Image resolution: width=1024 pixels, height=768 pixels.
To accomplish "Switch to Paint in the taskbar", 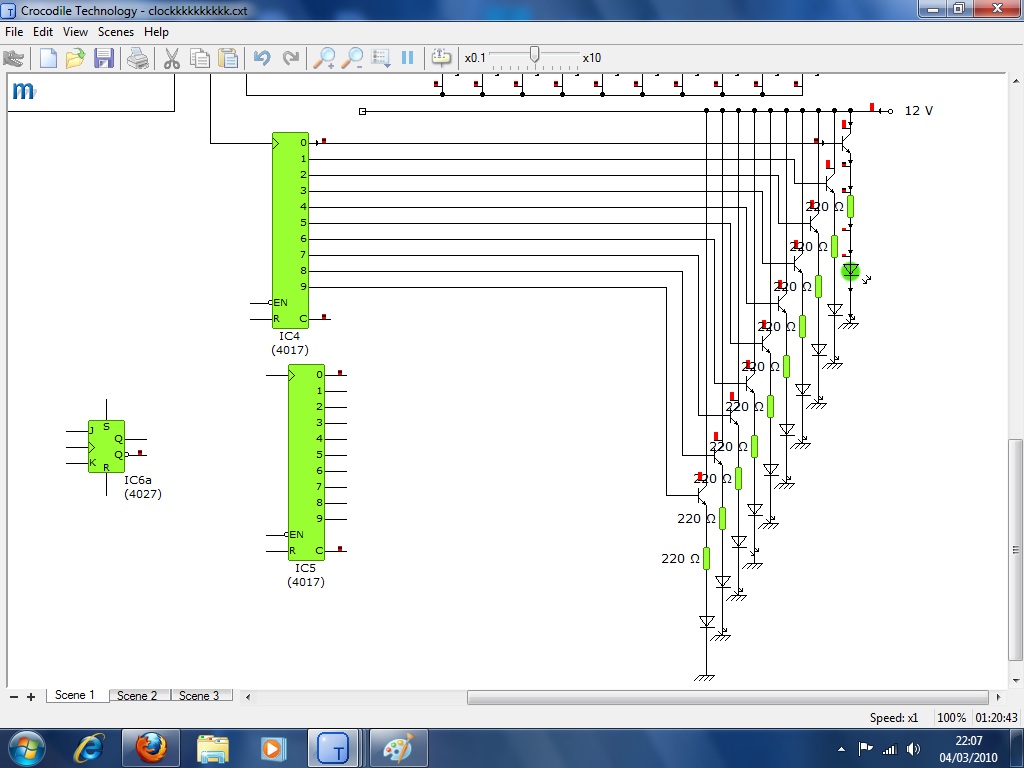I will point(399,748).
